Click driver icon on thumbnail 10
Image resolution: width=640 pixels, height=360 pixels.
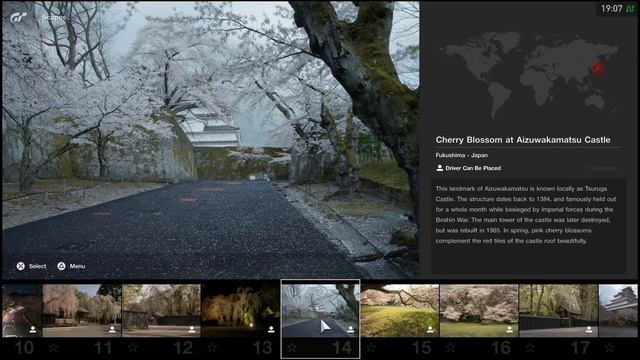point(33,329)
